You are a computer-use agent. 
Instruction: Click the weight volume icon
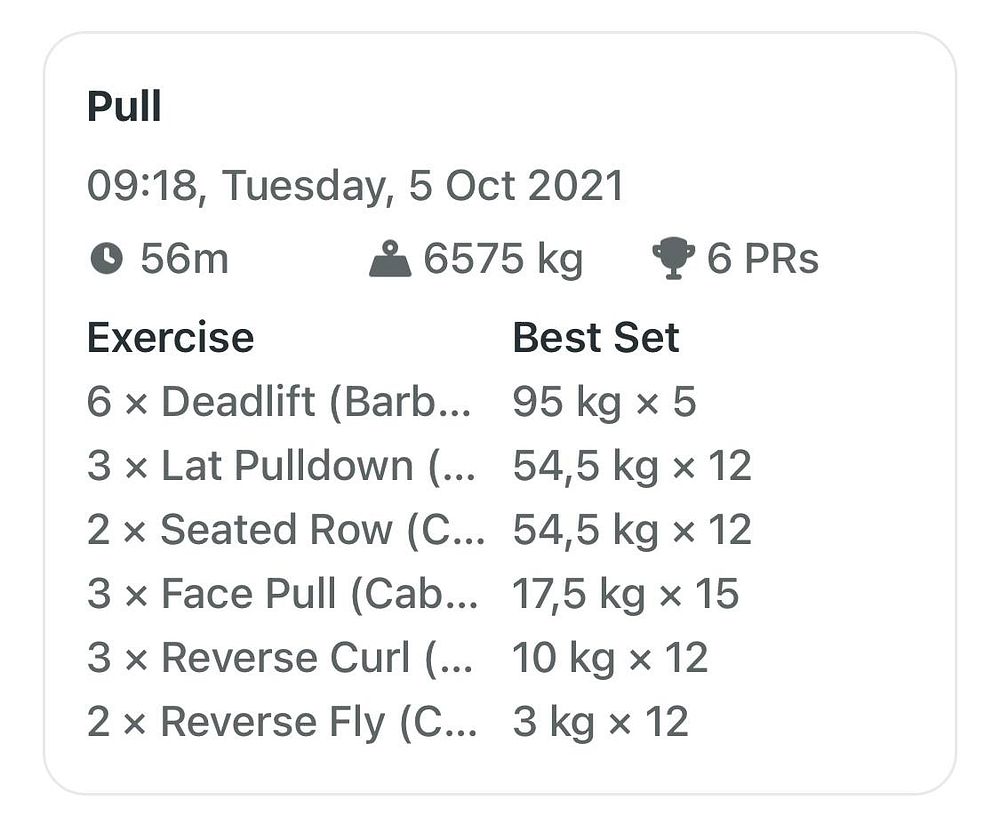coord(390,260)
